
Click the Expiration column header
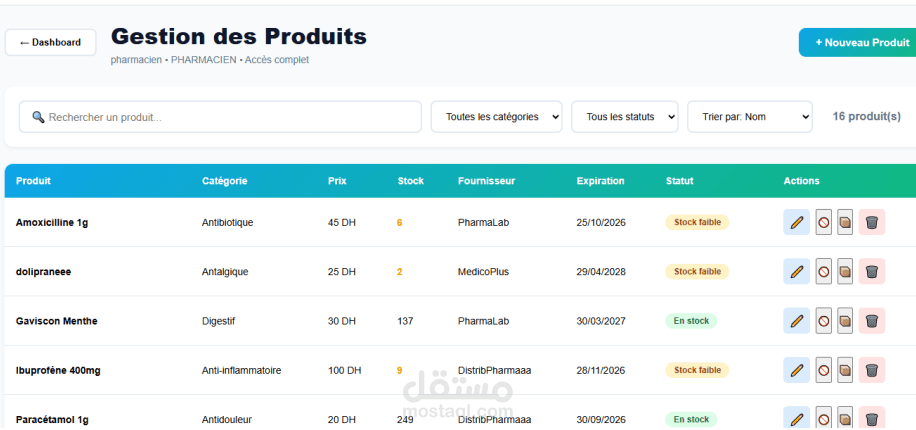[x=600, y=181]
